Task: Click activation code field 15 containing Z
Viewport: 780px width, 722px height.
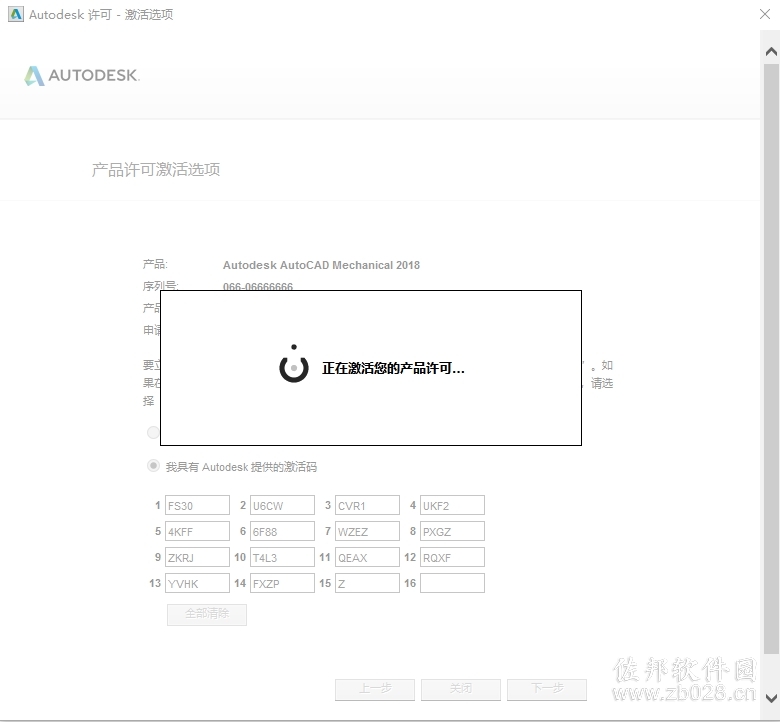Action: click(367, 583)
